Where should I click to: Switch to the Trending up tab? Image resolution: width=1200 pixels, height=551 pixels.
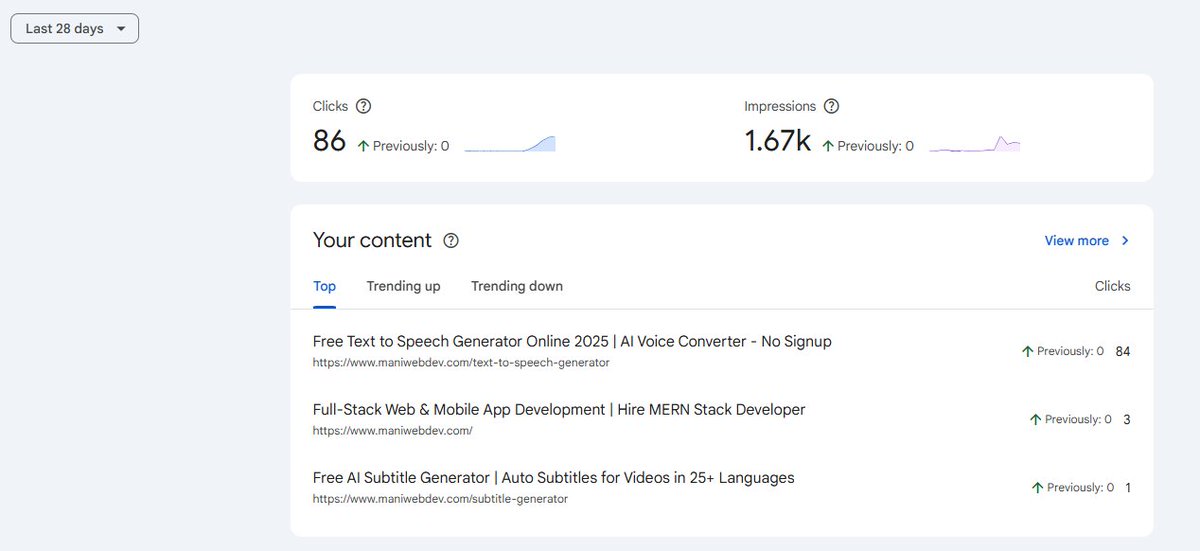[x=403, y=286]
